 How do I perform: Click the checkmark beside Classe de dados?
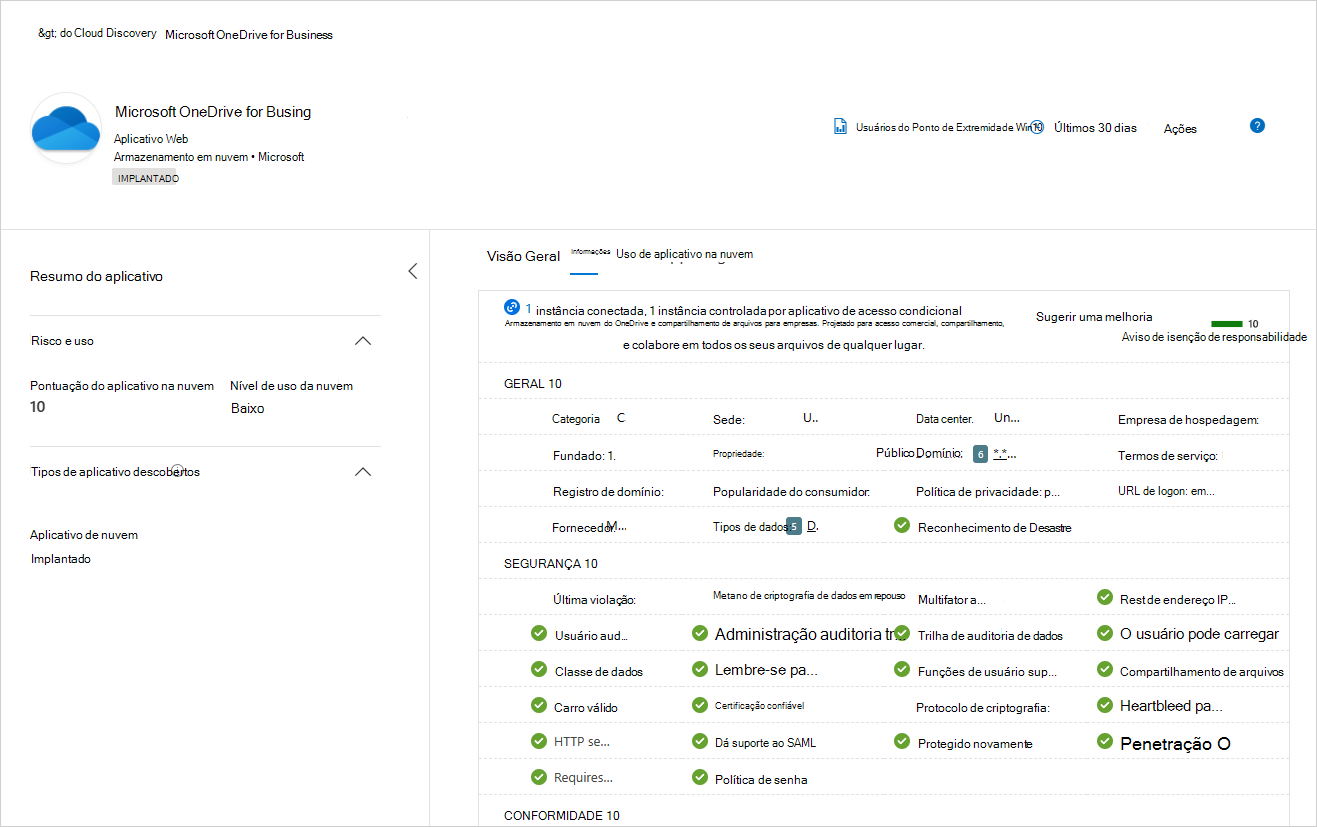[x=539, y=669]
